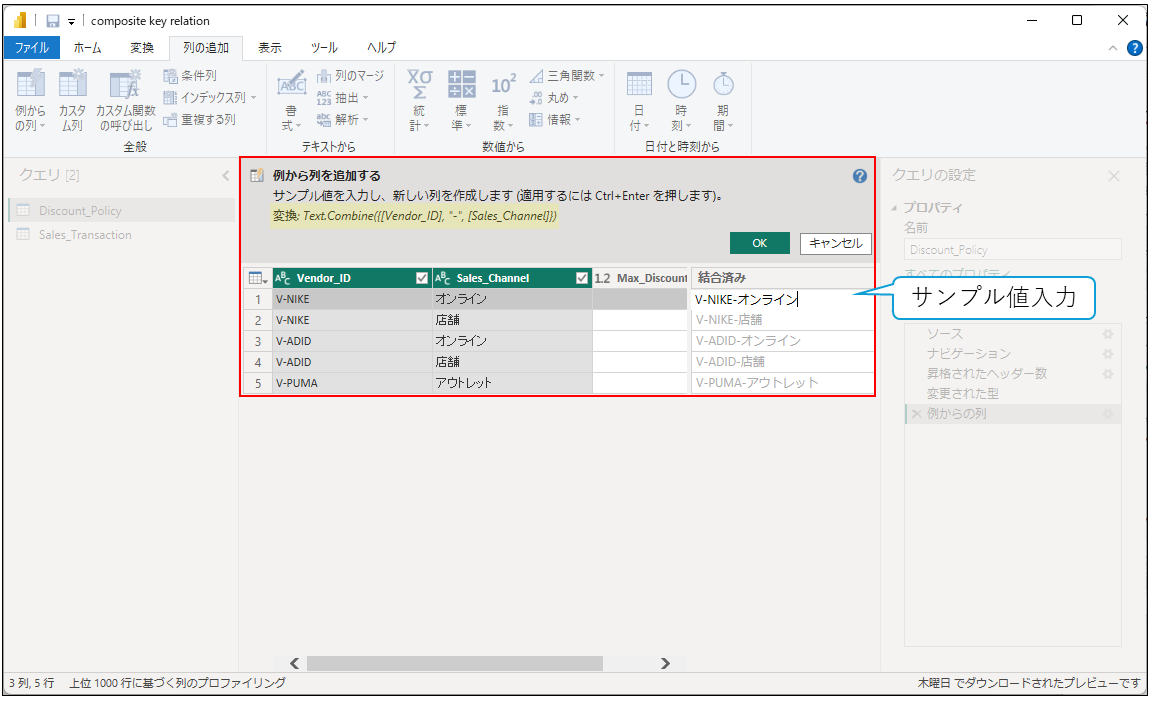Click the help question mark in dialog

[859, 176]
